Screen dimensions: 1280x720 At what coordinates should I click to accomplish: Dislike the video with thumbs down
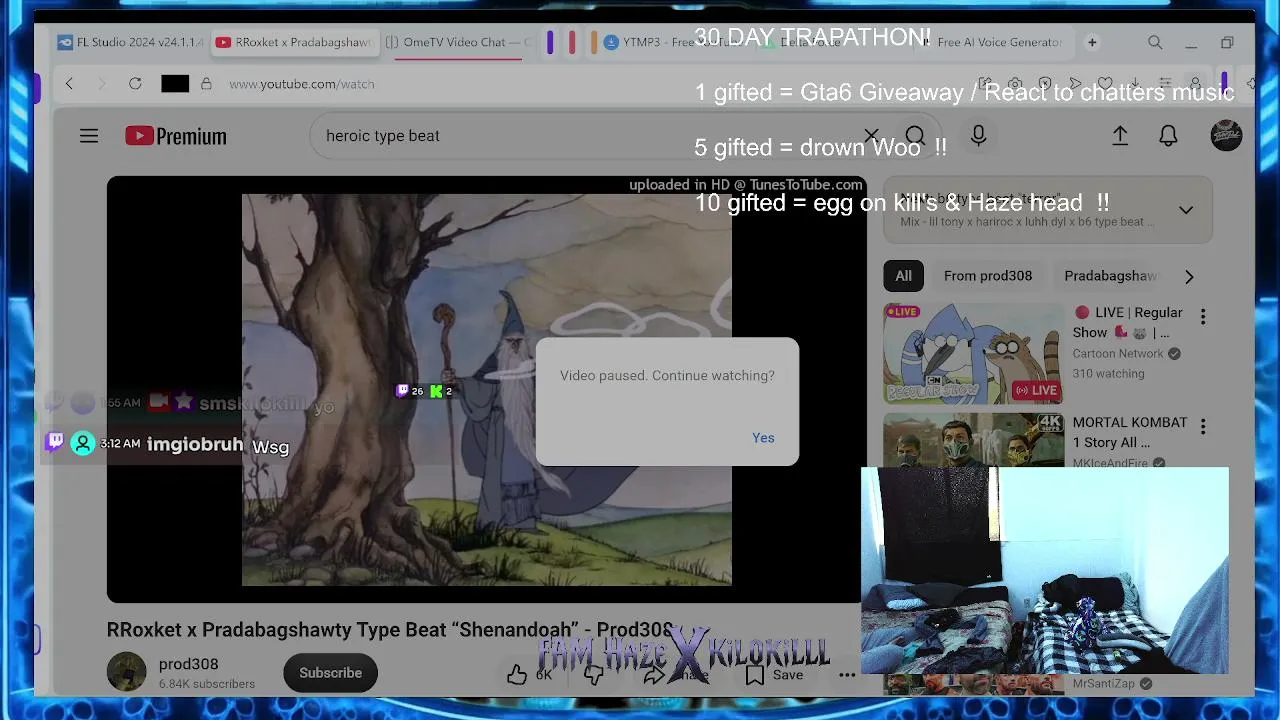pos(593,675)
